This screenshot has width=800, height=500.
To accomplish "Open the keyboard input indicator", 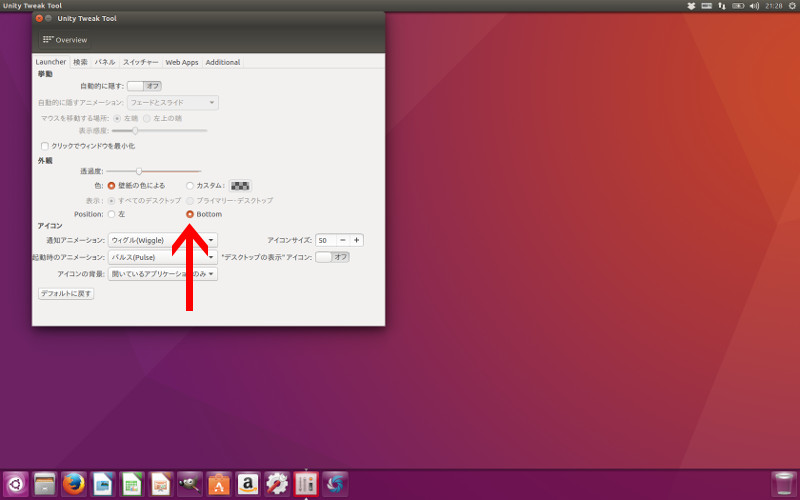I will [x=707, y=6].
